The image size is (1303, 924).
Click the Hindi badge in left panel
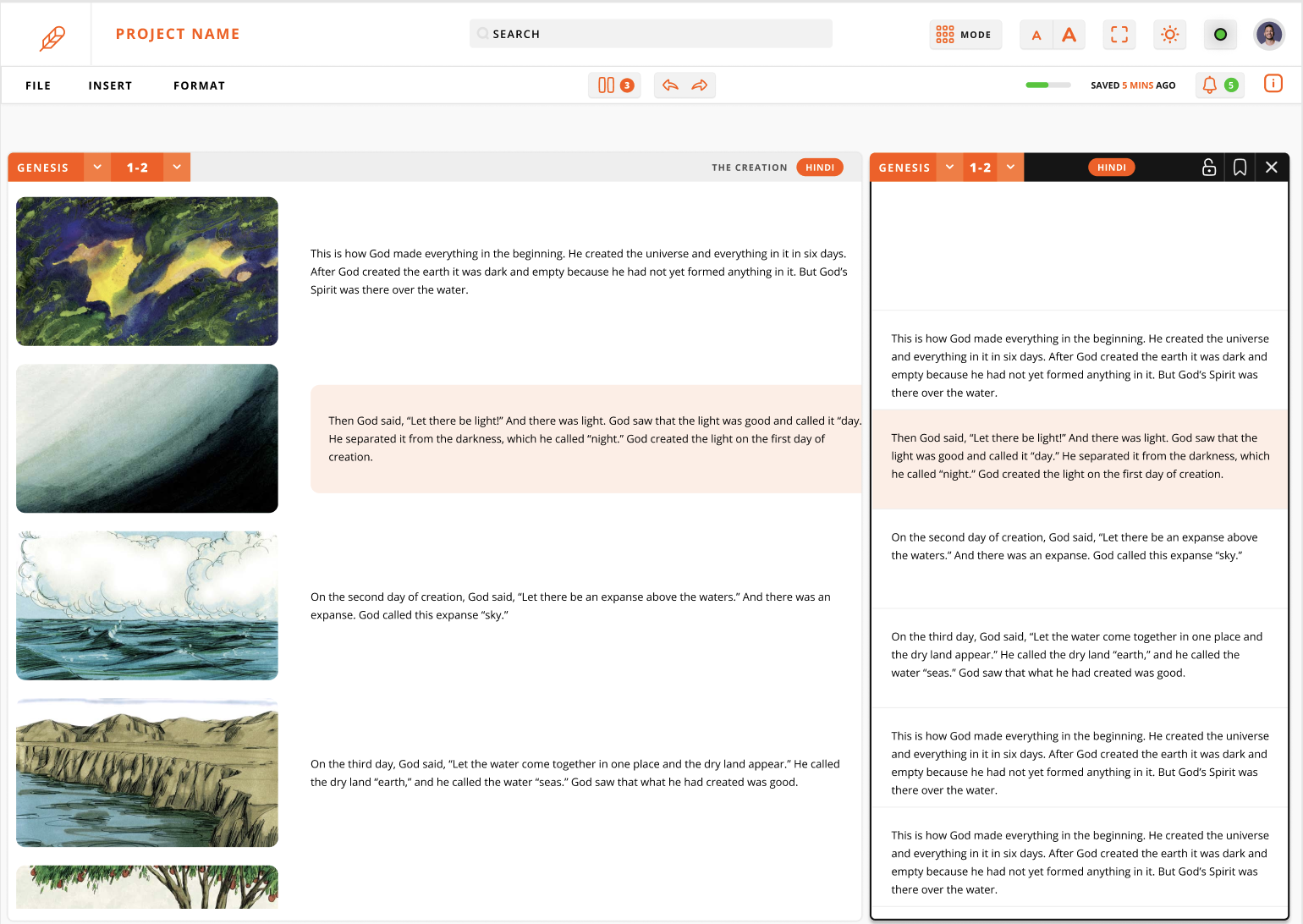click(819, 168)
